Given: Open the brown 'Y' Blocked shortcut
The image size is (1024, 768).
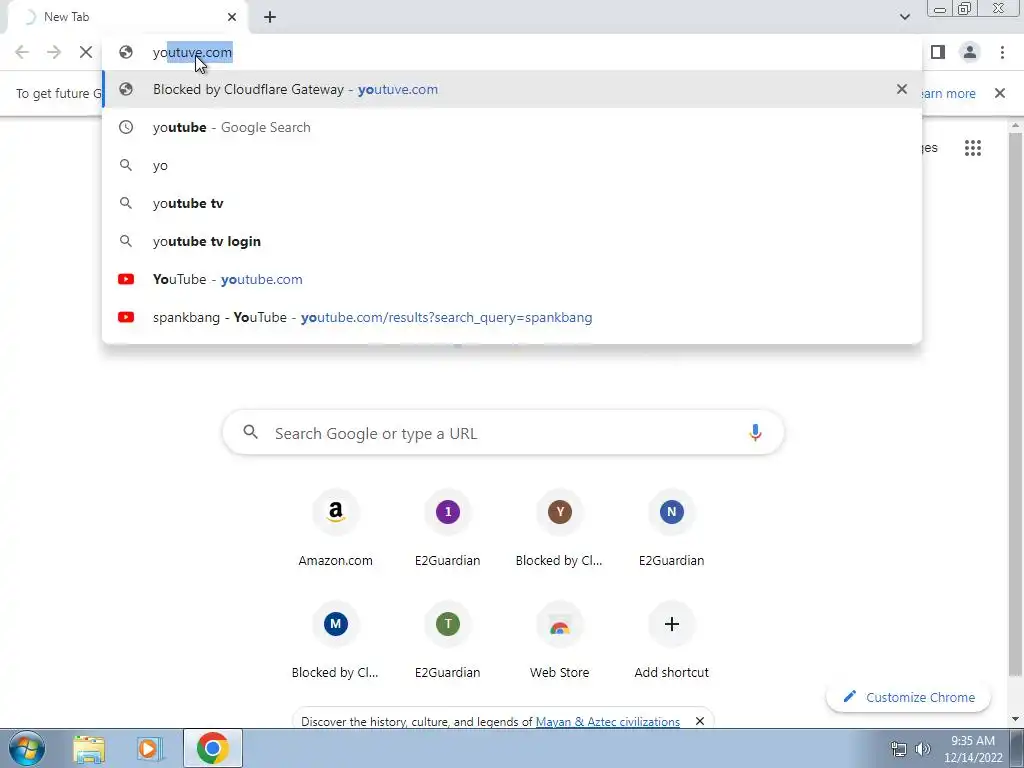Looking at the screenshot, I should (x=560, y=529).
